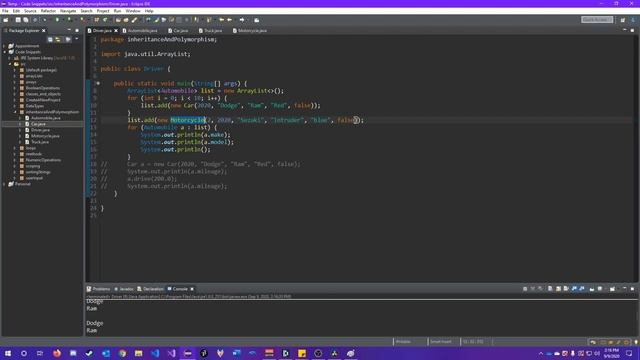
Task: Select the NumericOperations package
Action: point(43,160)
